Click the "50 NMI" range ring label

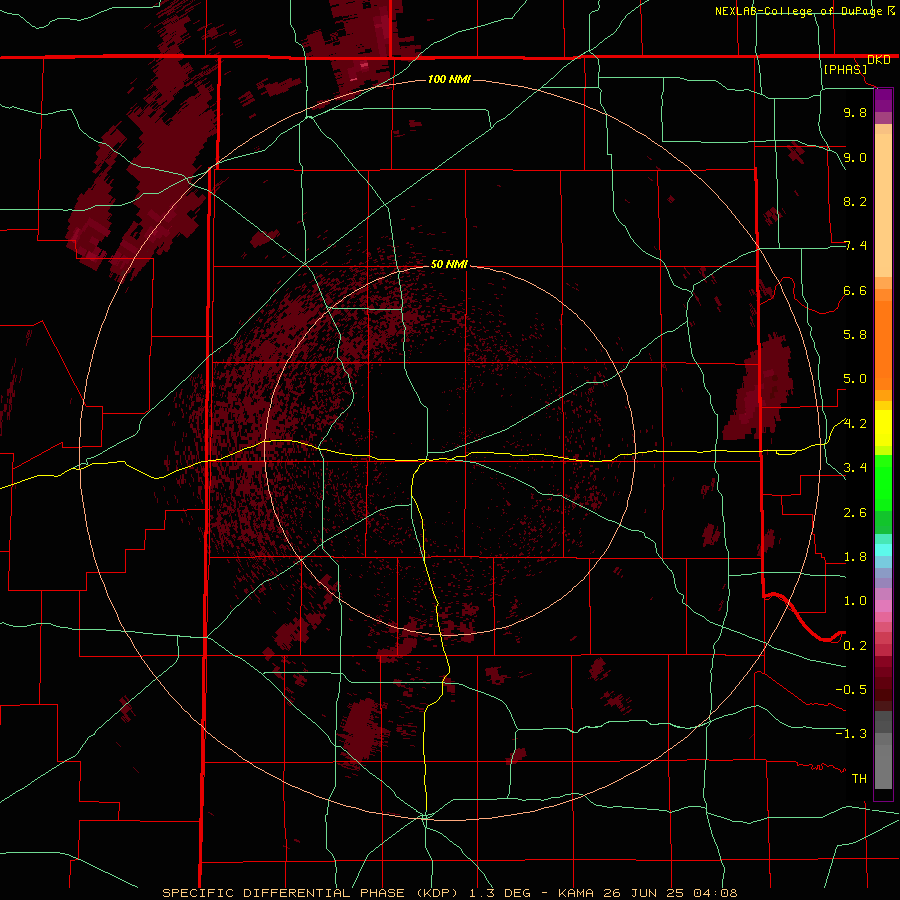449,264
